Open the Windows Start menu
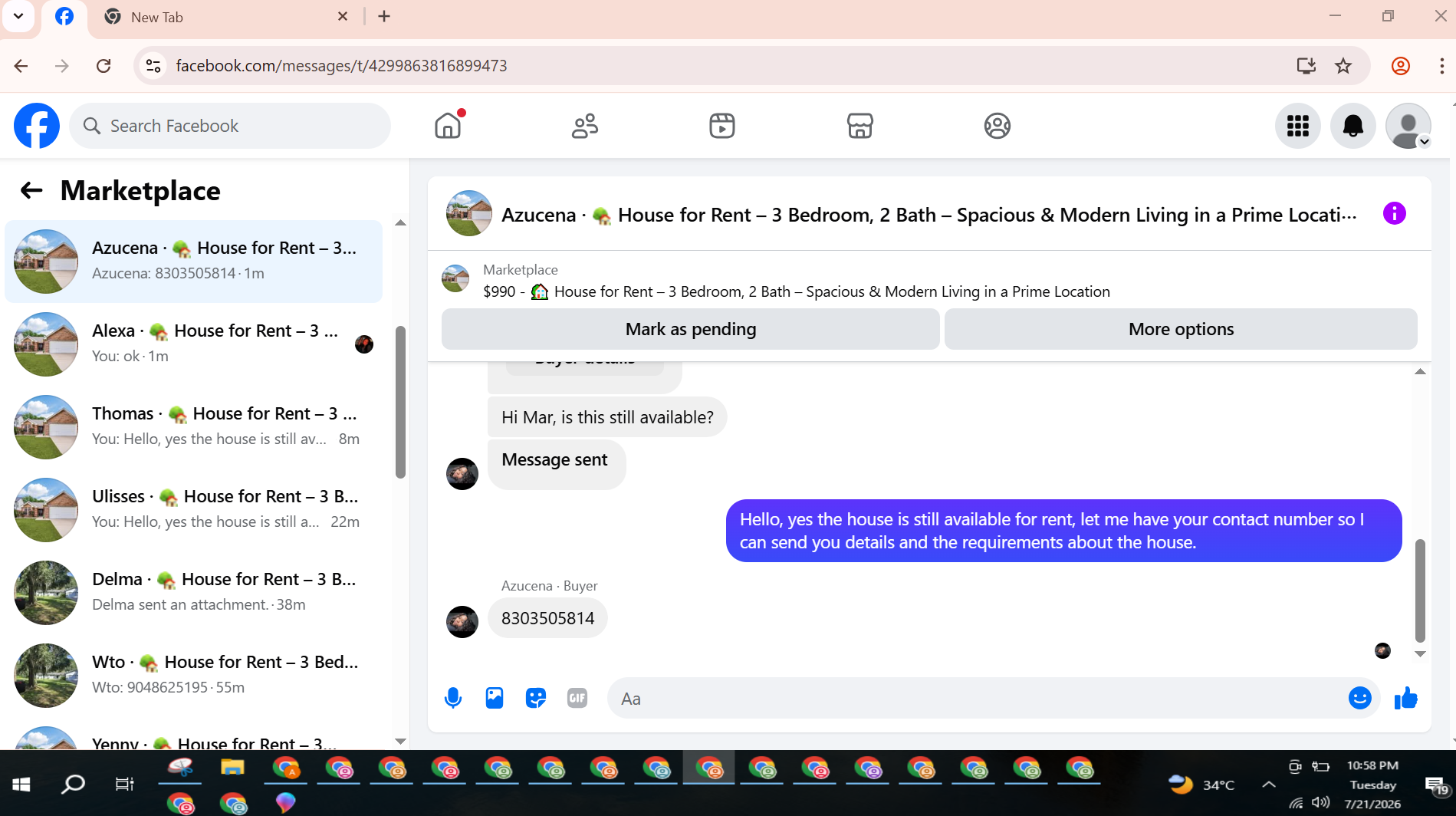The height and width of the screenshot is (816, 1456). pos(21,784)
